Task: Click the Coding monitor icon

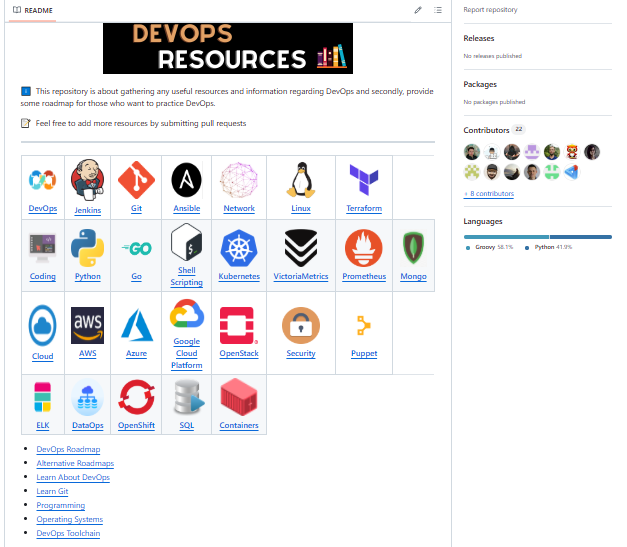Action: 42,248
